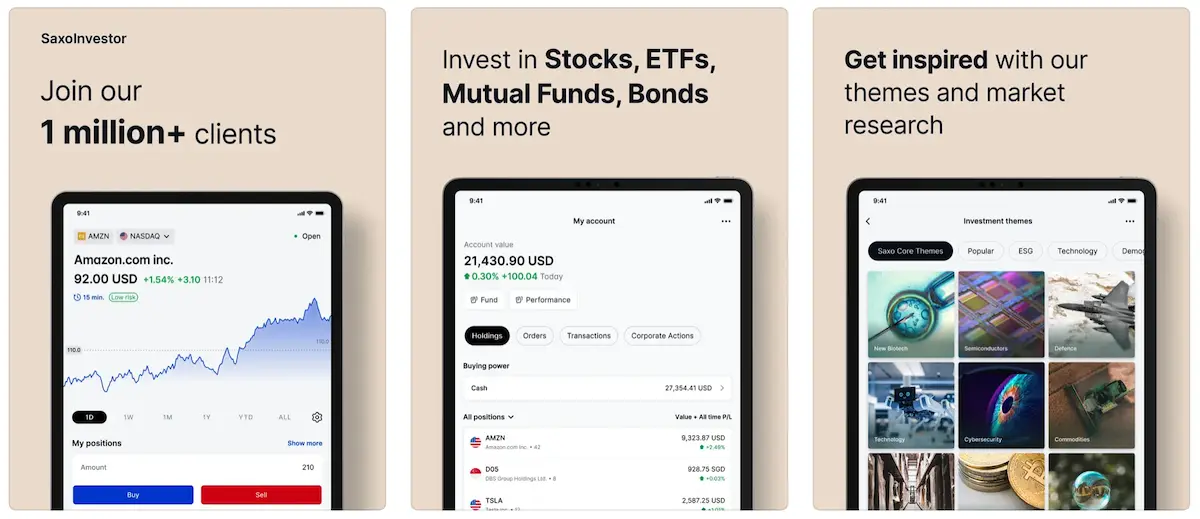Click the Amazon AMZN ticker icon
This screenshot has height=519, width=1200.
coord(82,236)
